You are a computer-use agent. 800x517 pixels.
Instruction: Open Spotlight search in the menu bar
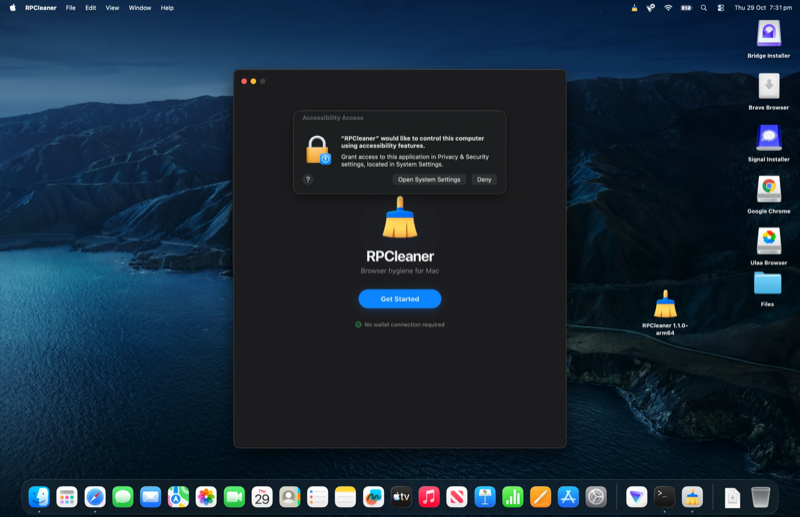pyautogui.click(x=704, y=8)
